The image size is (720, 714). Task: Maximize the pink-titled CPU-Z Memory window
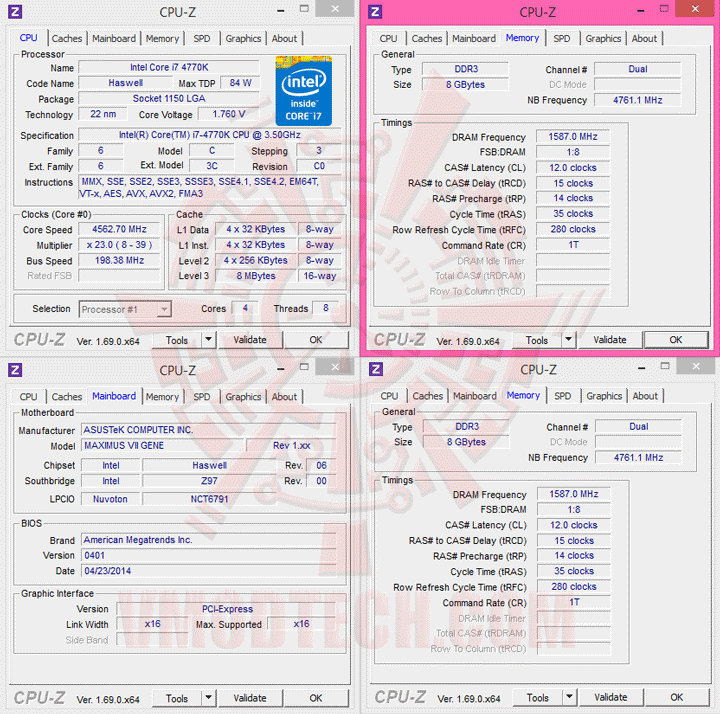coord(664,9)
